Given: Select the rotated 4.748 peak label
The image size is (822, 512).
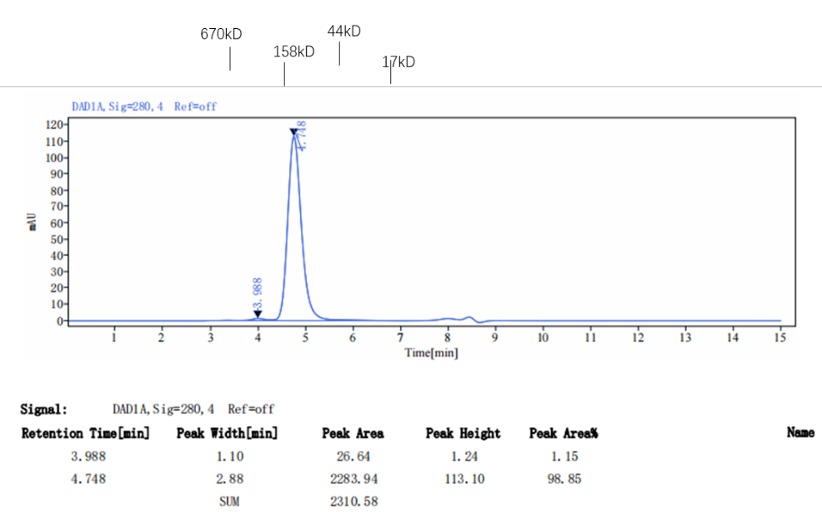Looking at the screenshot, I should pos(302,135).
